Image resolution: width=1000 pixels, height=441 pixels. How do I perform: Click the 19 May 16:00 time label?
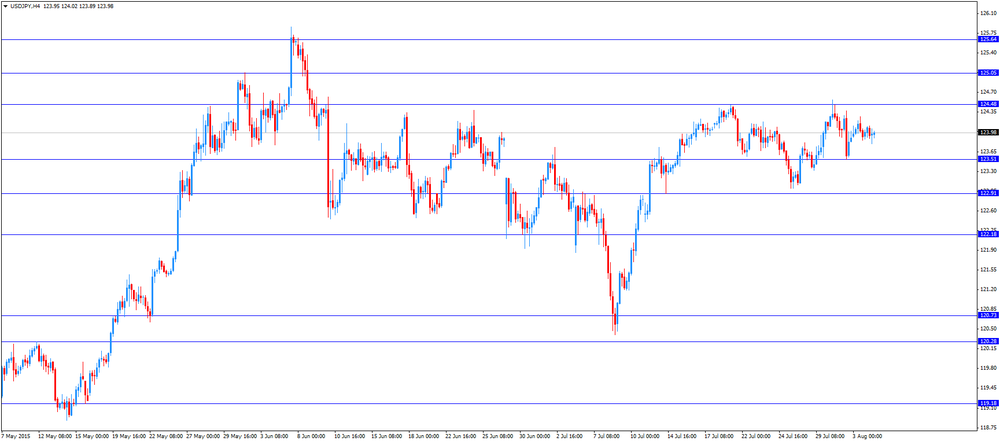click(x=127, y=437)
